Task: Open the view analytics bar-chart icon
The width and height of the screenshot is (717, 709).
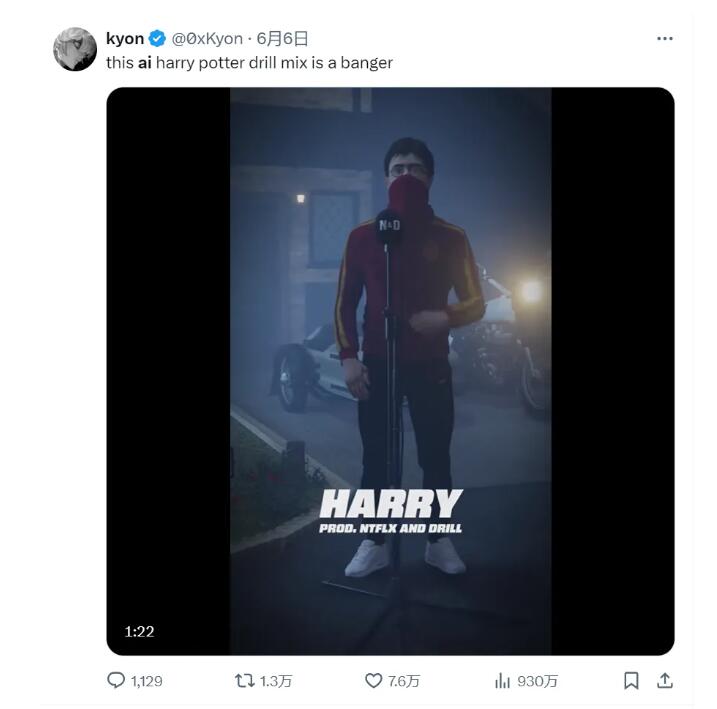Action: [502, 681]
